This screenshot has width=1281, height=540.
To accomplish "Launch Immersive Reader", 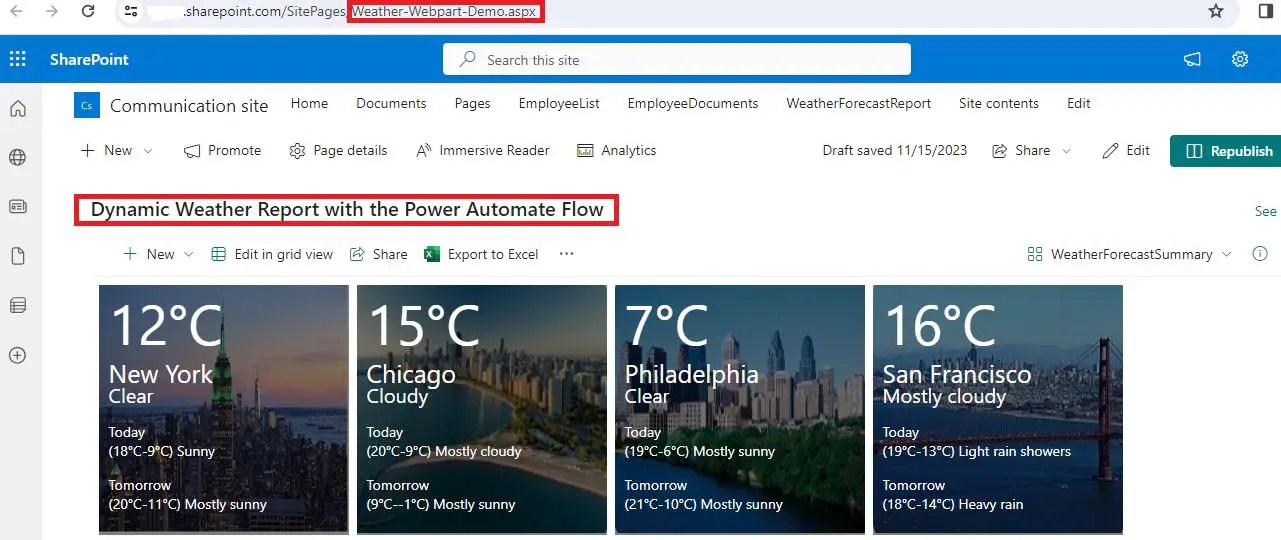I will [482, 150].
